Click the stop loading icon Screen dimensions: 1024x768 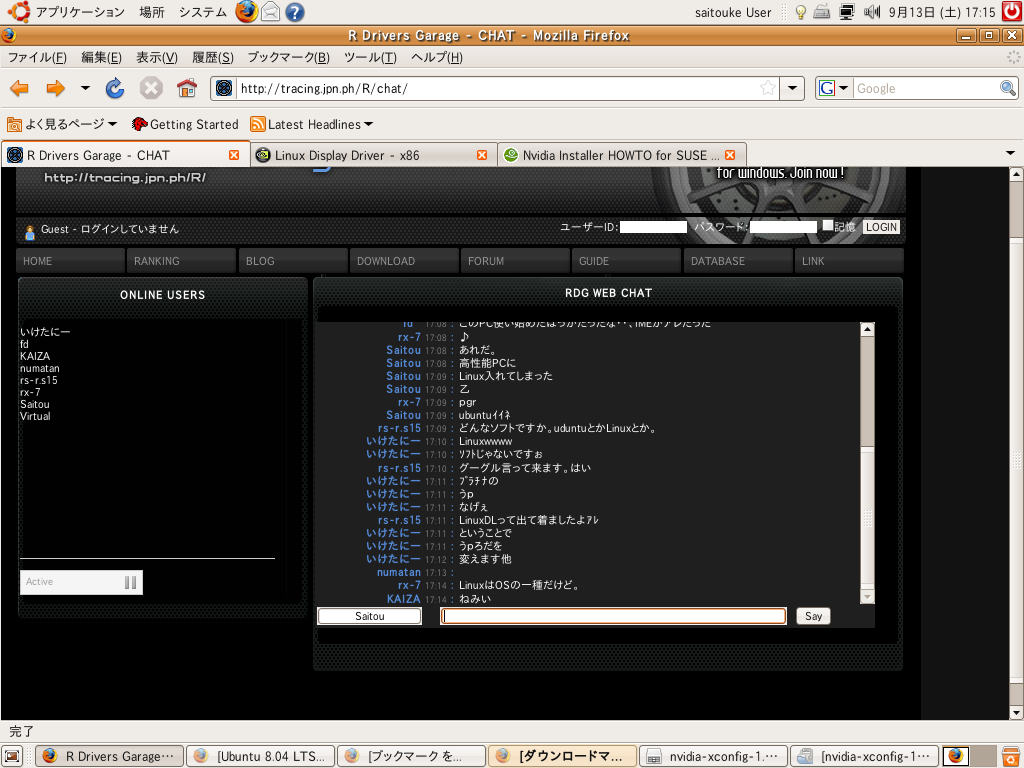[151, 88]
